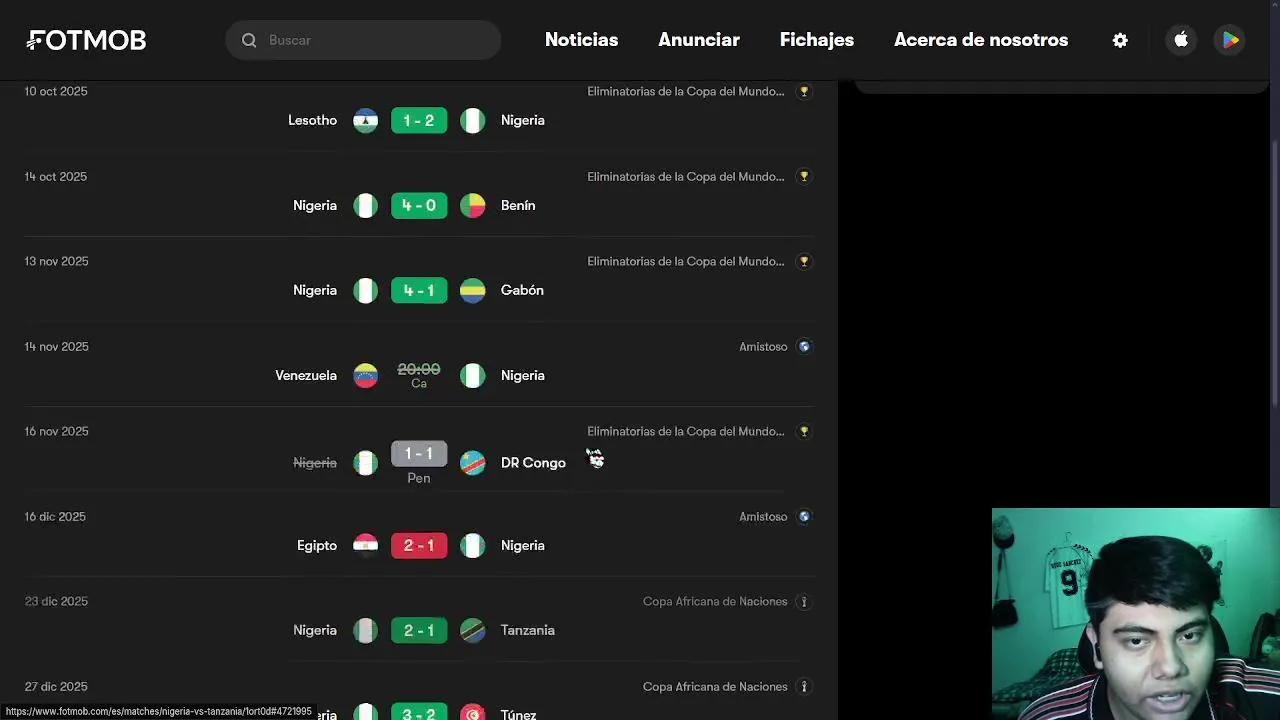Click the DR Congo team name
The height and width of the screenshot is (720, 1280).
(x=533, y=462)
